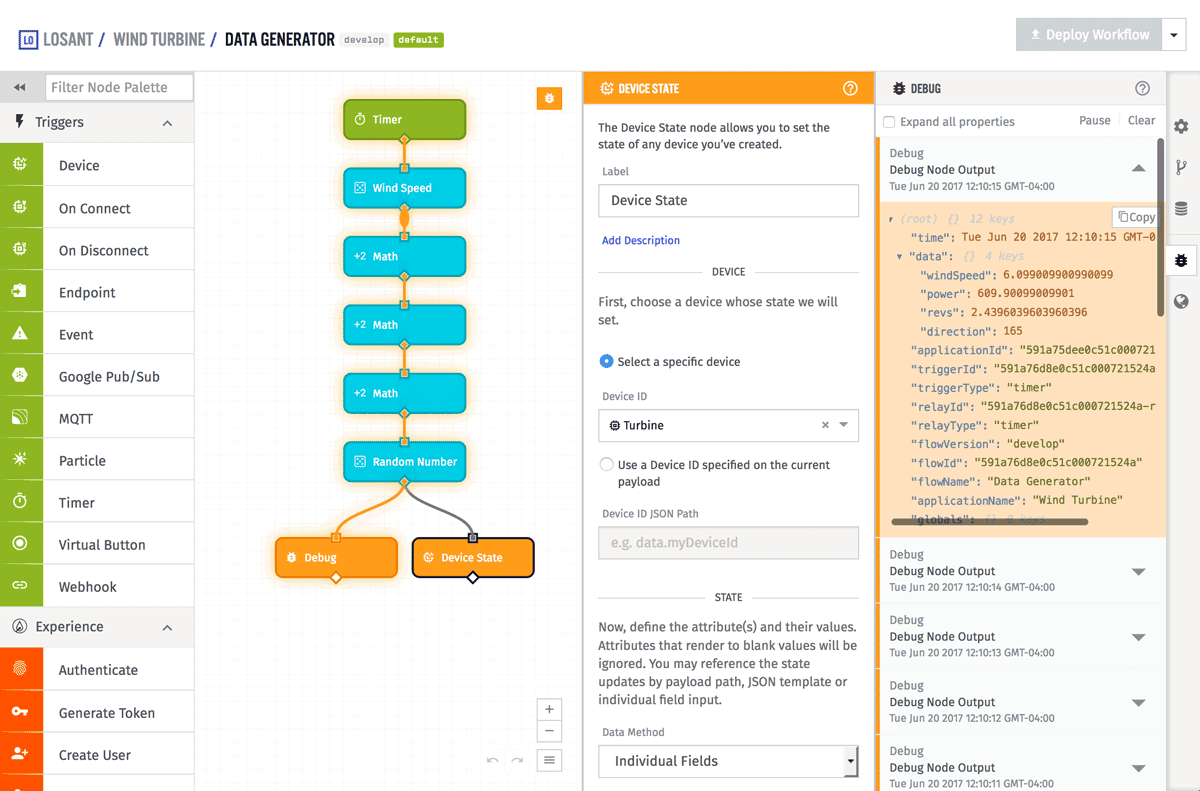Pick the Generate Token key icon

[x=21, y=712]
